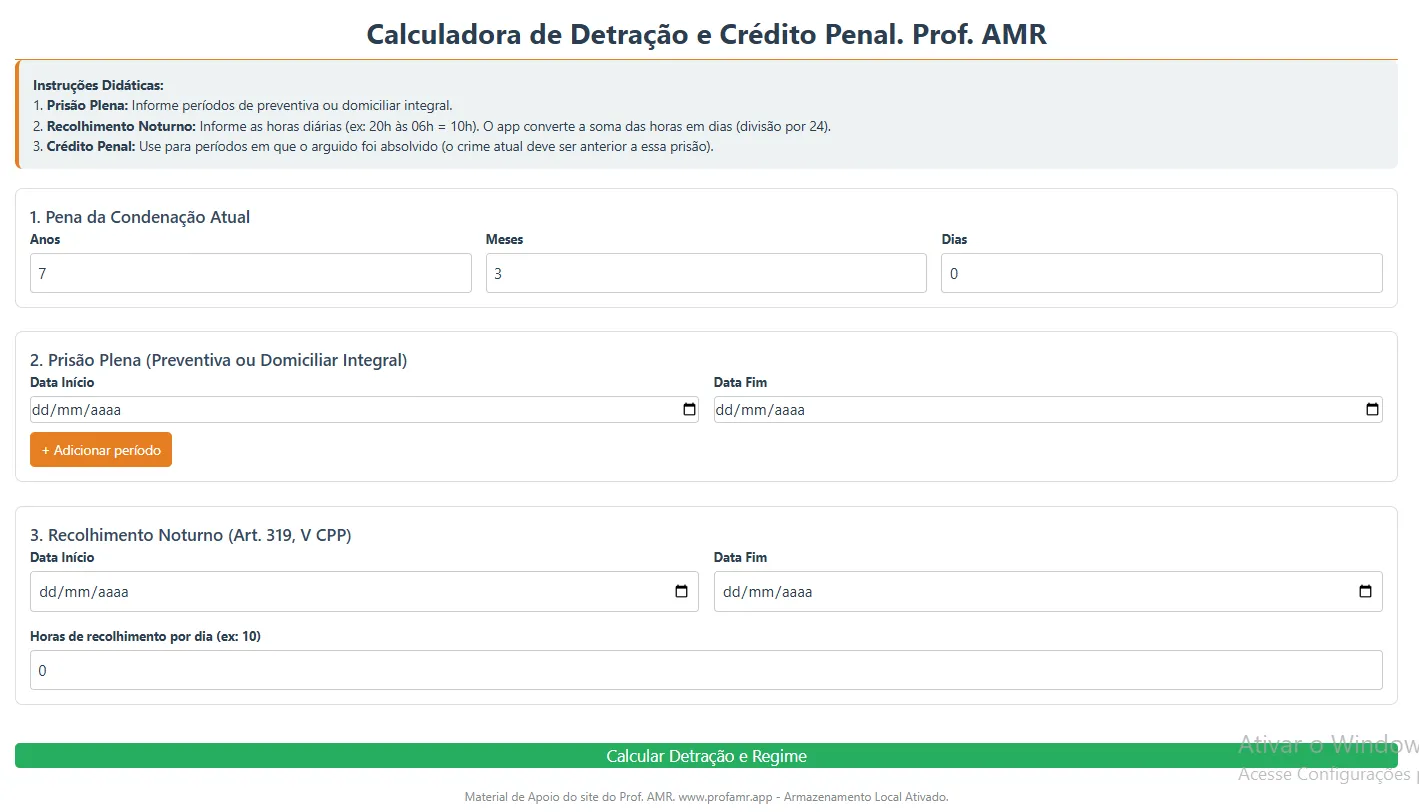Open calendar picker for Prisão Plena Data Fim
Viewport: 1419px width, 812px height.
(x=1372, y=410)
